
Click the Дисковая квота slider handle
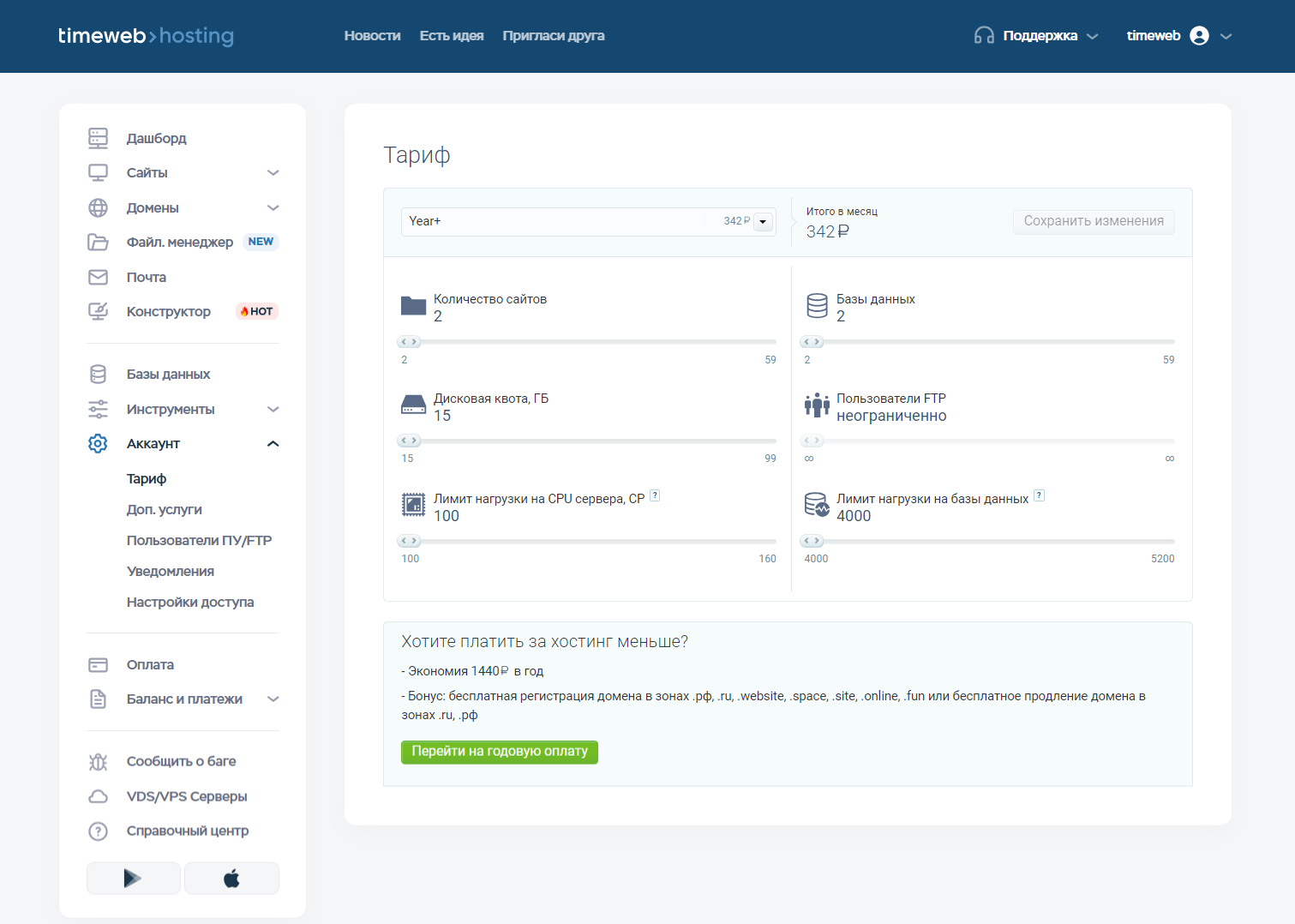(x=409, y=441)
